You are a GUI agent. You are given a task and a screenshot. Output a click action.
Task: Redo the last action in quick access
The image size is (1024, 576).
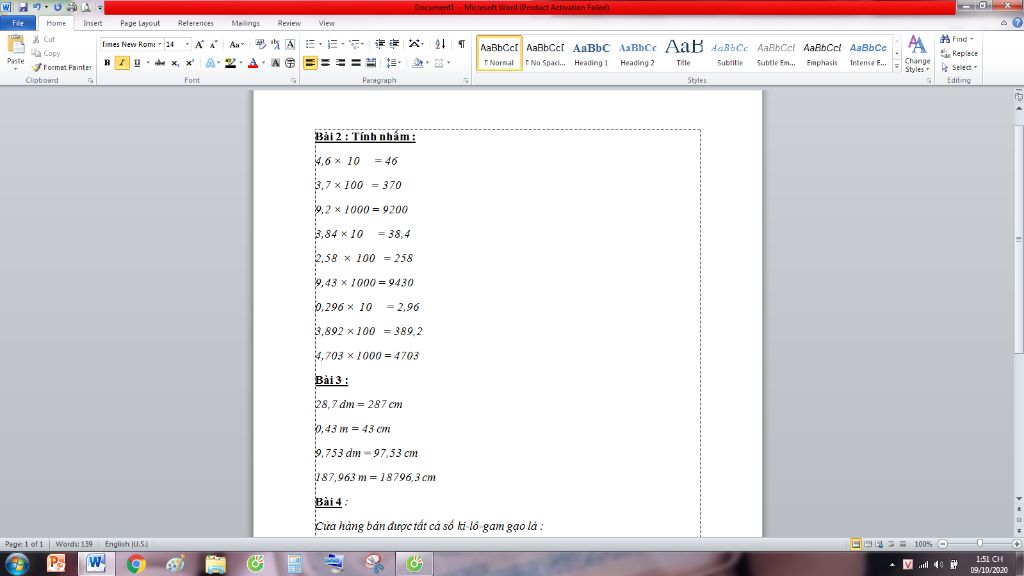(x=57, y=7)
